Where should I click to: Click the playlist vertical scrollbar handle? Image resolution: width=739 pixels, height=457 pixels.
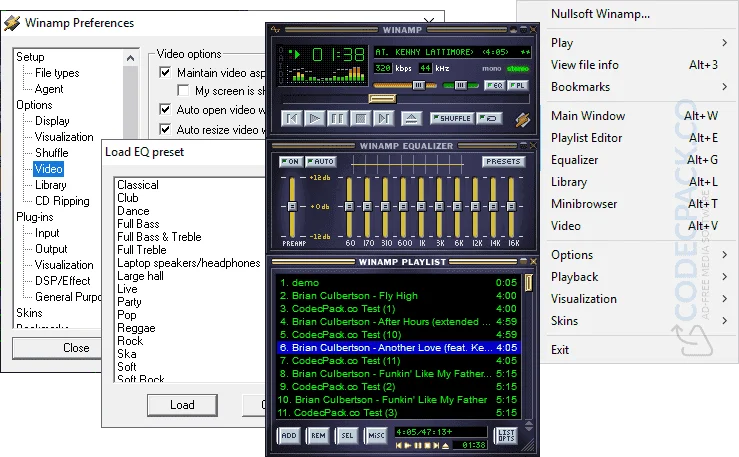click(528, 283)
